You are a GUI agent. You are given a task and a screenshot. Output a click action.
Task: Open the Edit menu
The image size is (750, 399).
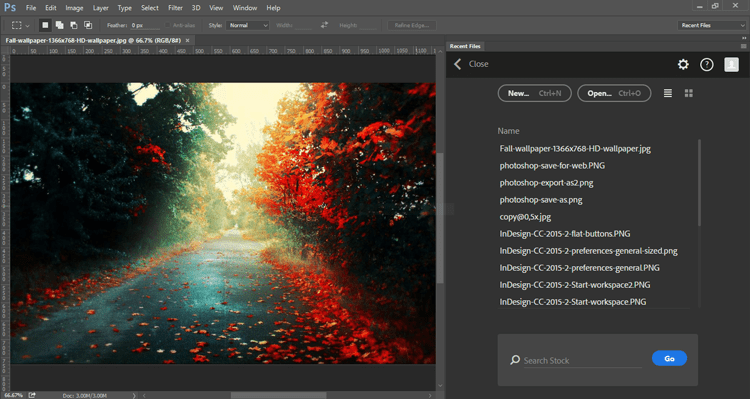[x=51, y=8]
